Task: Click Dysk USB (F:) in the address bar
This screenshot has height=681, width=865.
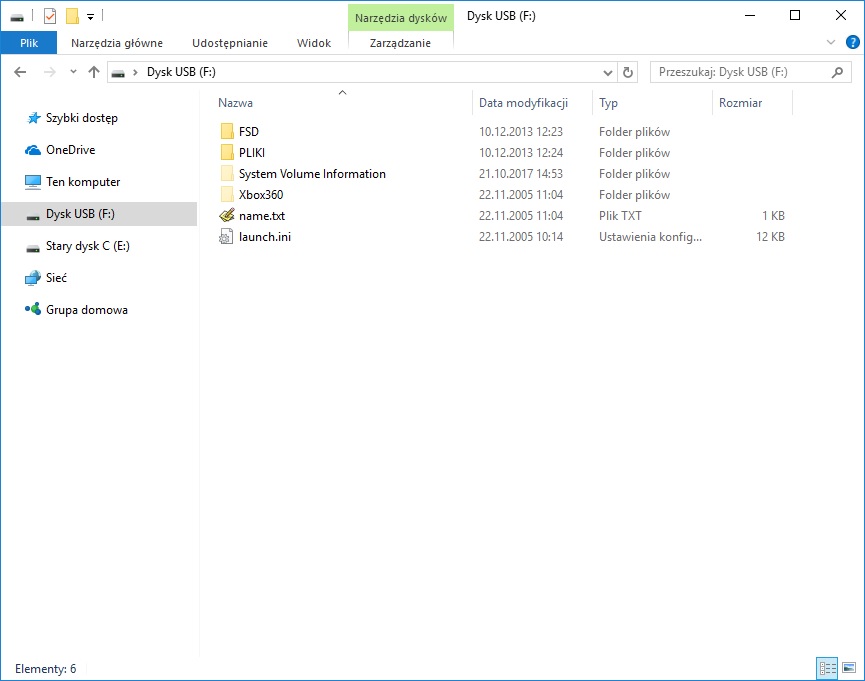Action: [181, 72]
